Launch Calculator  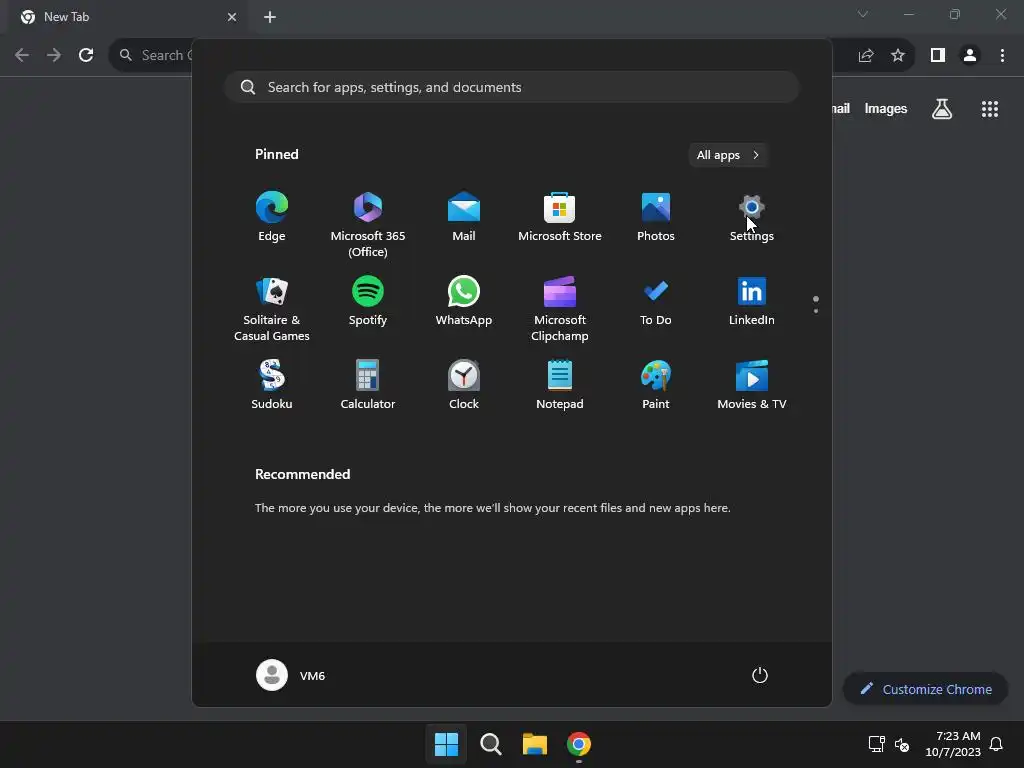click(368, 385)
